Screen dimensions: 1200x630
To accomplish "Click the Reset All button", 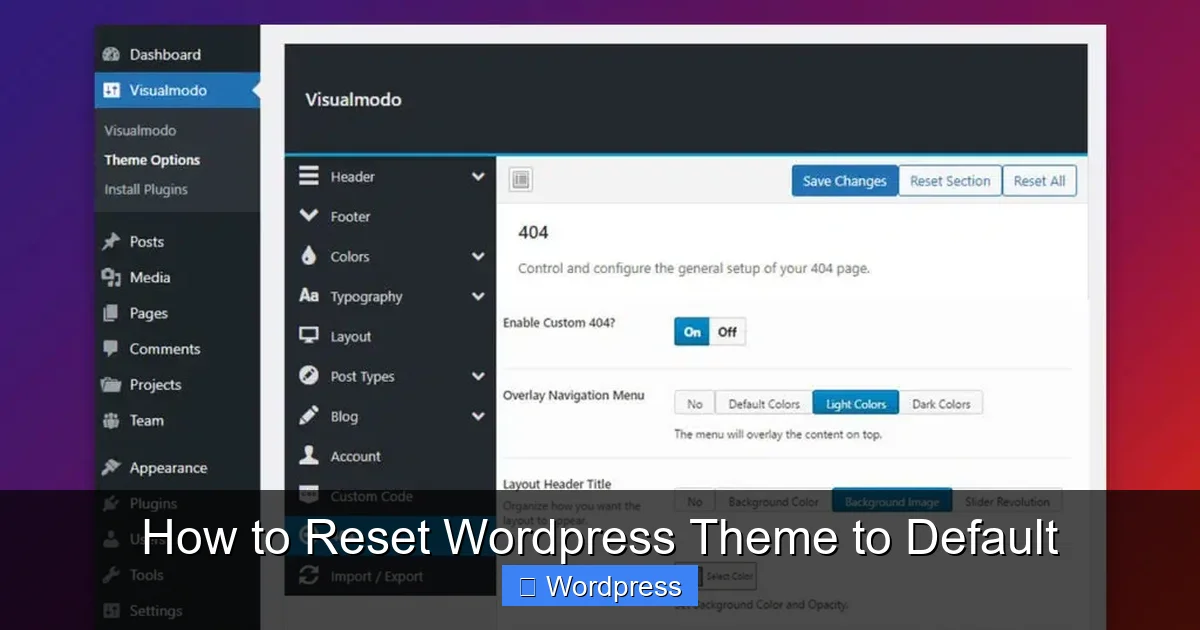I will 1039,181.
